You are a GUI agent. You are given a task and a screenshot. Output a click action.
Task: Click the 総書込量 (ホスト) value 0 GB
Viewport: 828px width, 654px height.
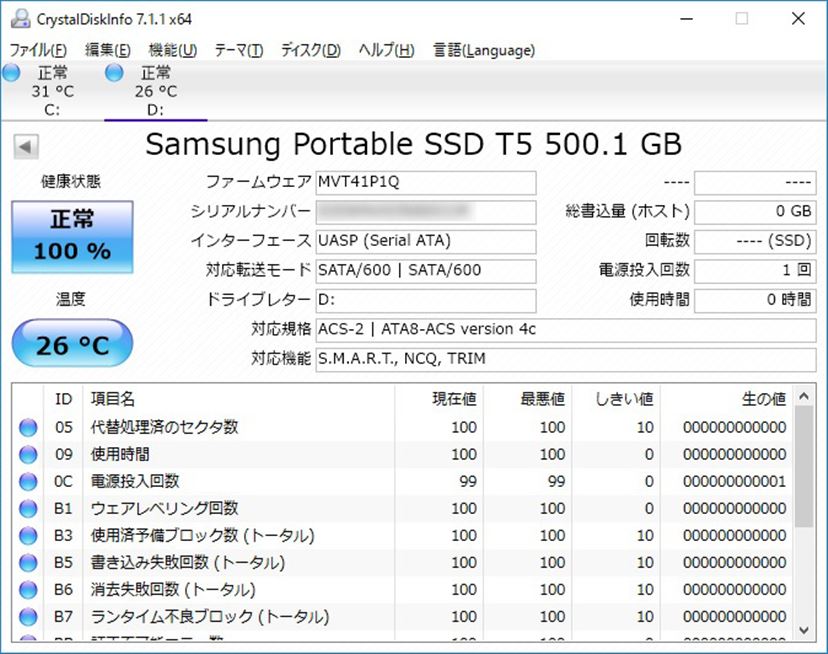point(755,212)
